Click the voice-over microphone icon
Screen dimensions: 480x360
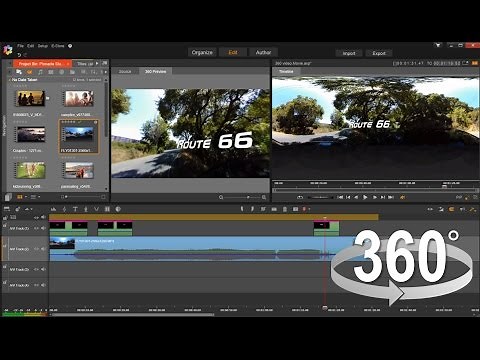[x=86, y=209]
